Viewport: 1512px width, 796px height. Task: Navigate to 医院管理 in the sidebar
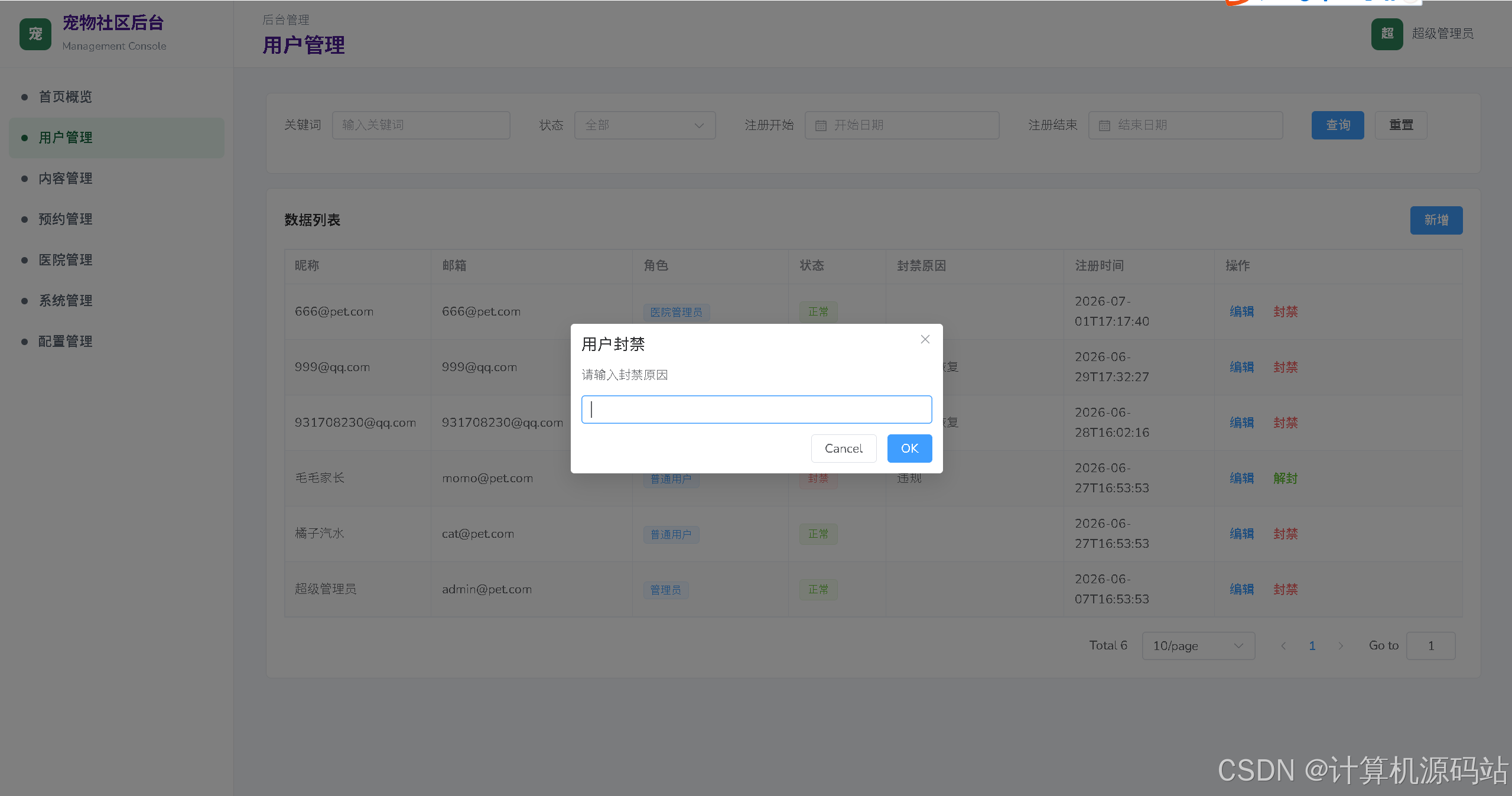pos(116,260)
